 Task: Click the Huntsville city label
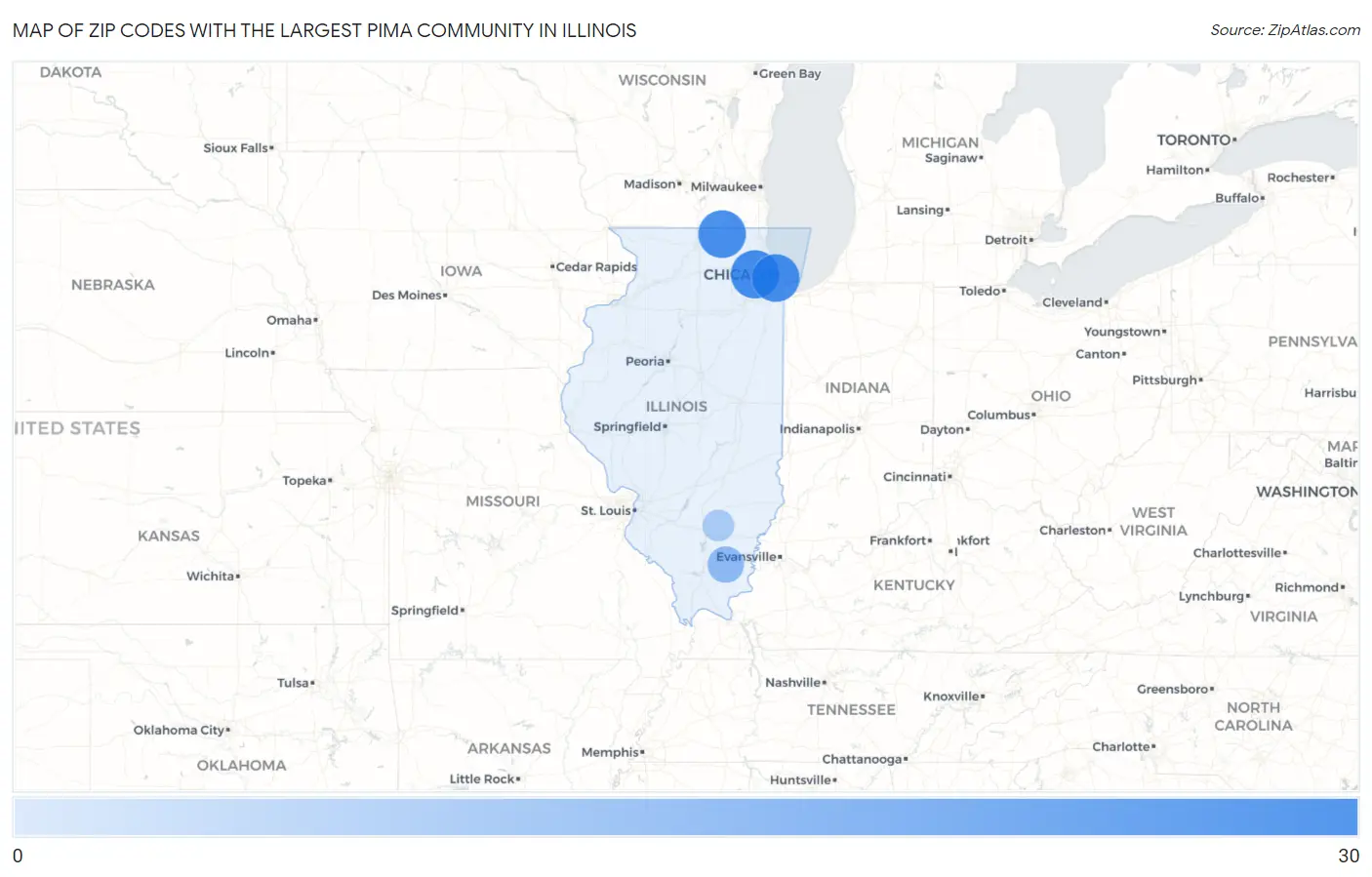pyautogui.click(x=802, y=779)
